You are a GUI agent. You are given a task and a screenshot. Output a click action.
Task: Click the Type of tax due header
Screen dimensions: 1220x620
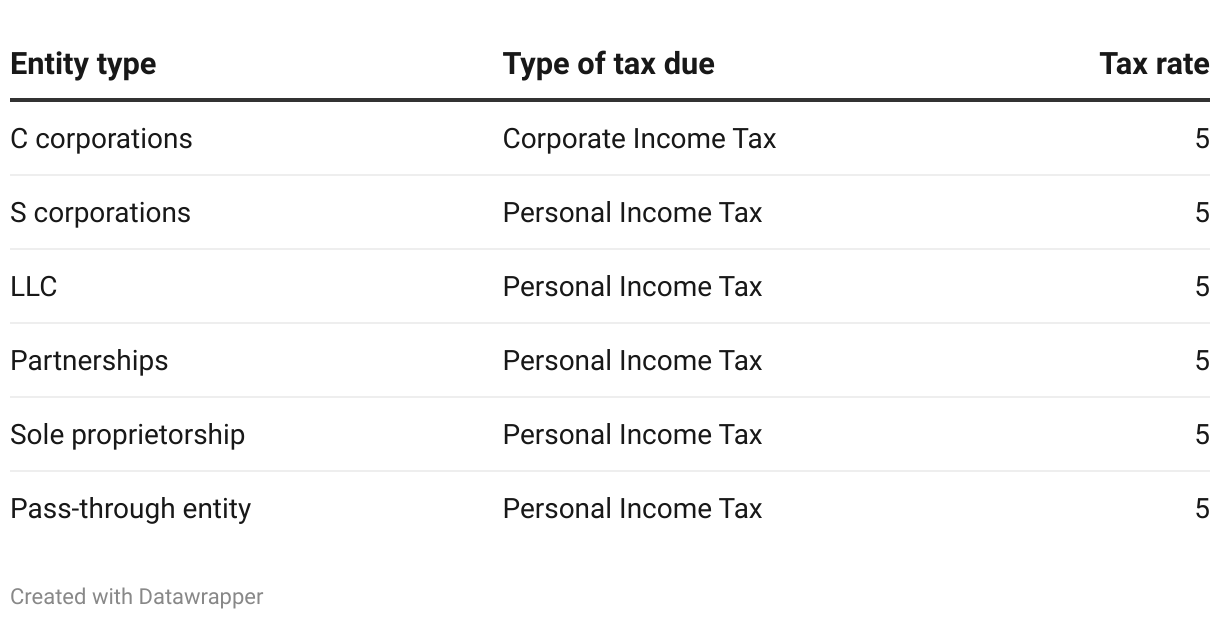coord(608,64)
